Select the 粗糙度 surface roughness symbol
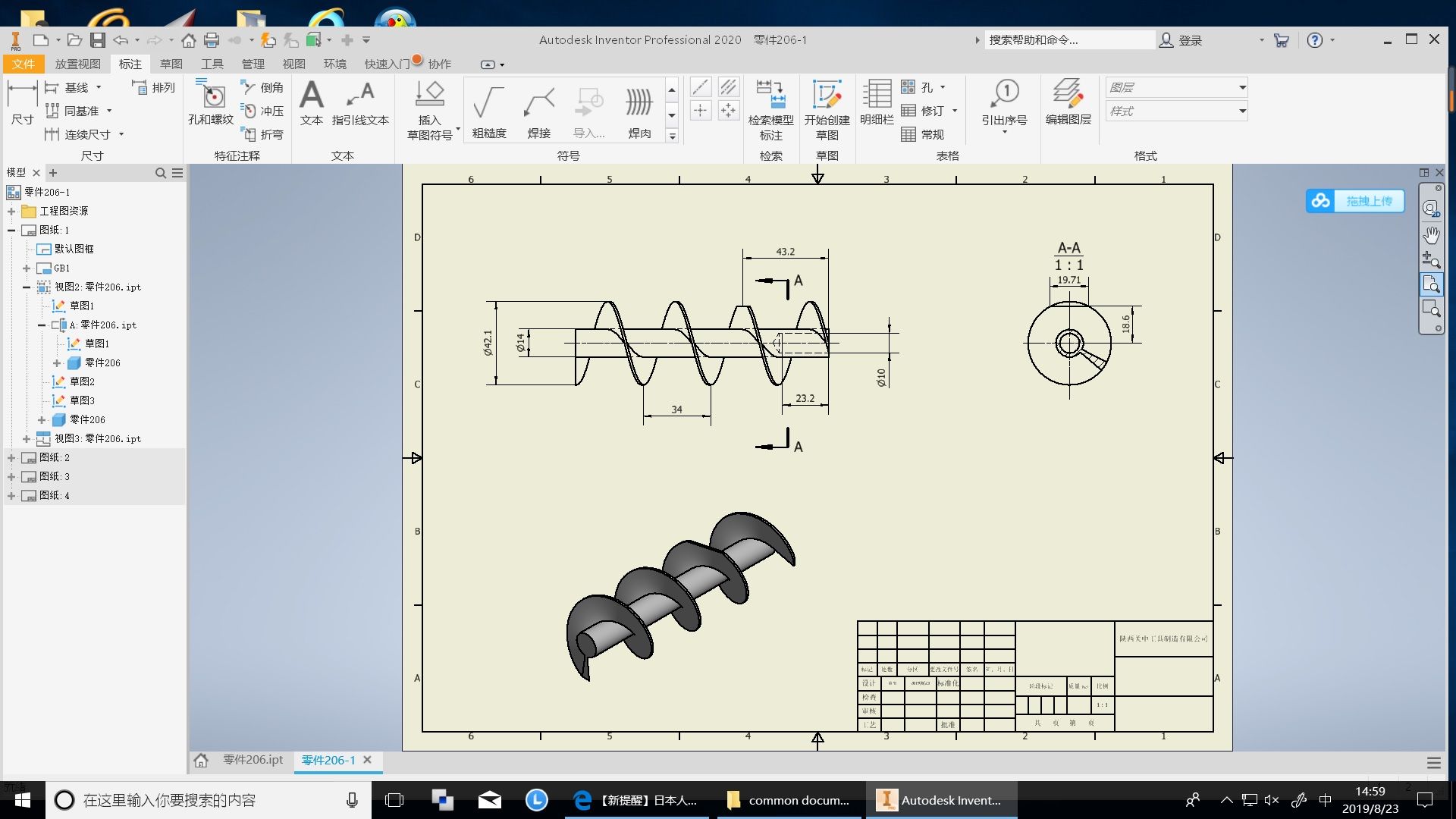This screenshot has height=819, width=1456. 489,111
